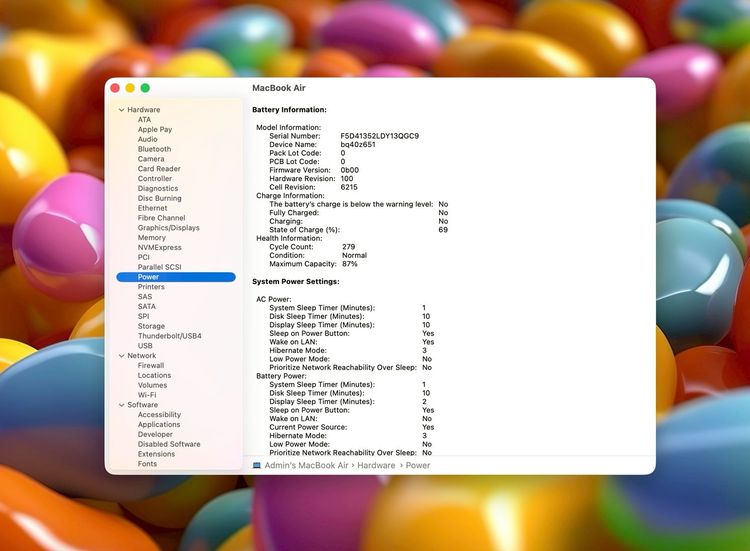This screenshot has height=551, width=750.
Task: Click the Battery Information heading
Action: (x=289, y=110)
